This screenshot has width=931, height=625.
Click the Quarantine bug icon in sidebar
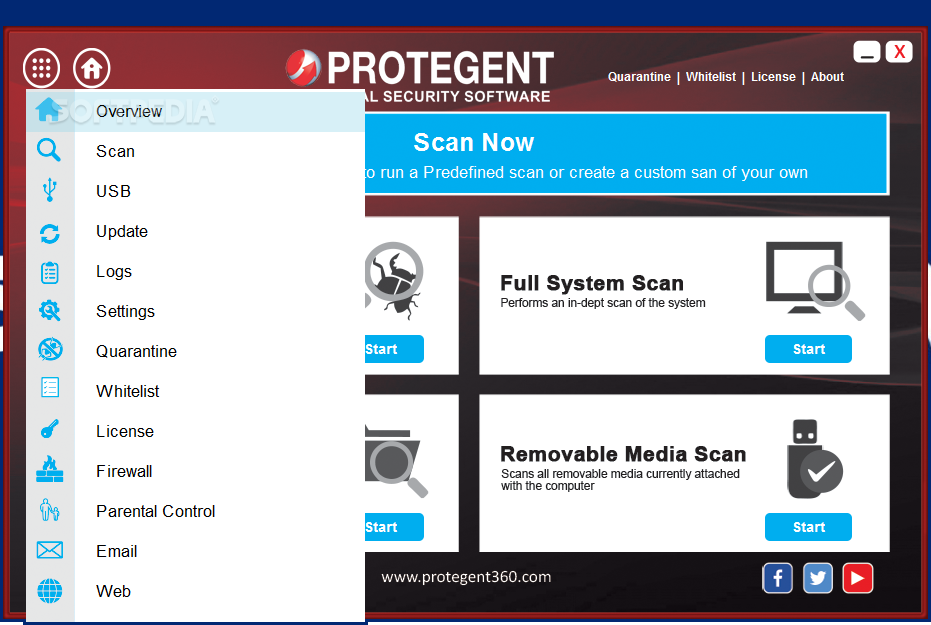[50, 349]
